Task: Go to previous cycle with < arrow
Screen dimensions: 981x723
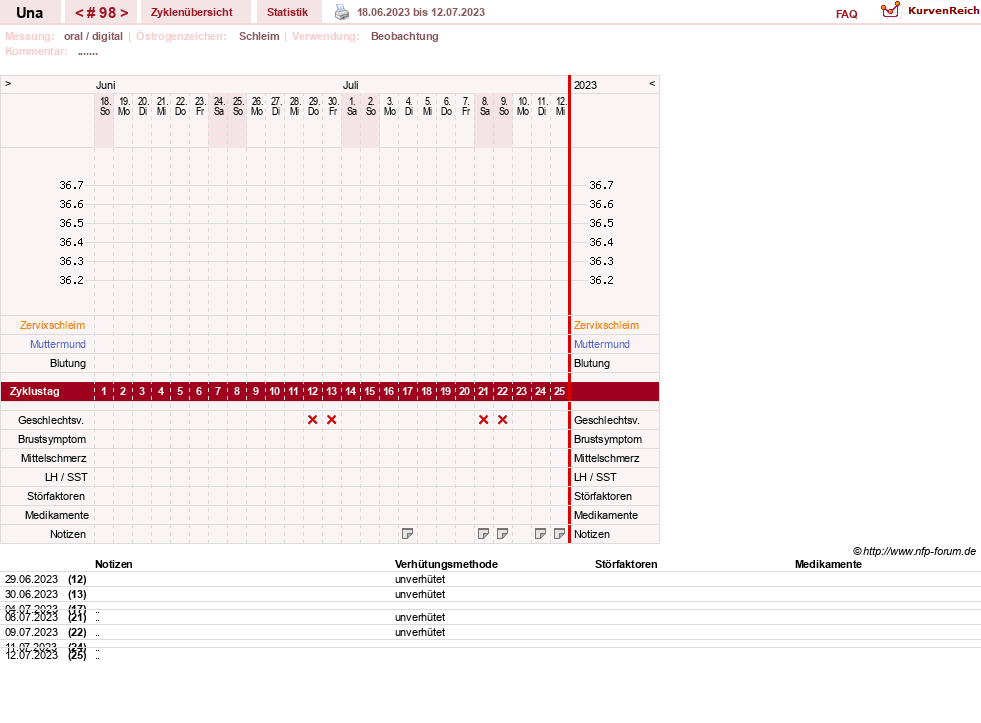Action: point(79,13)
